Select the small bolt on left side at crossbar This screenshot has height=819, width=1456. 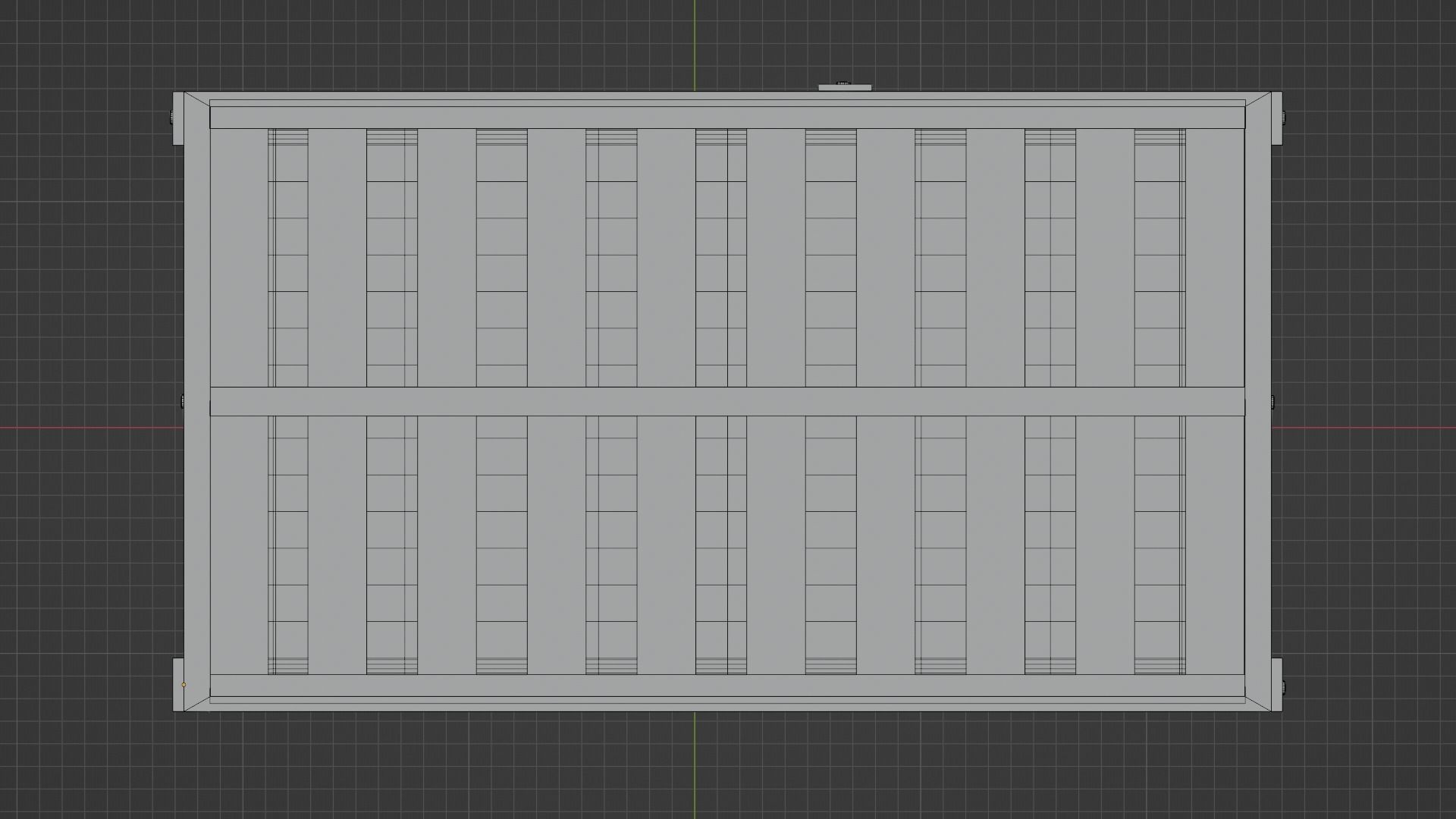pyautogui.click(x=182, y=401)
